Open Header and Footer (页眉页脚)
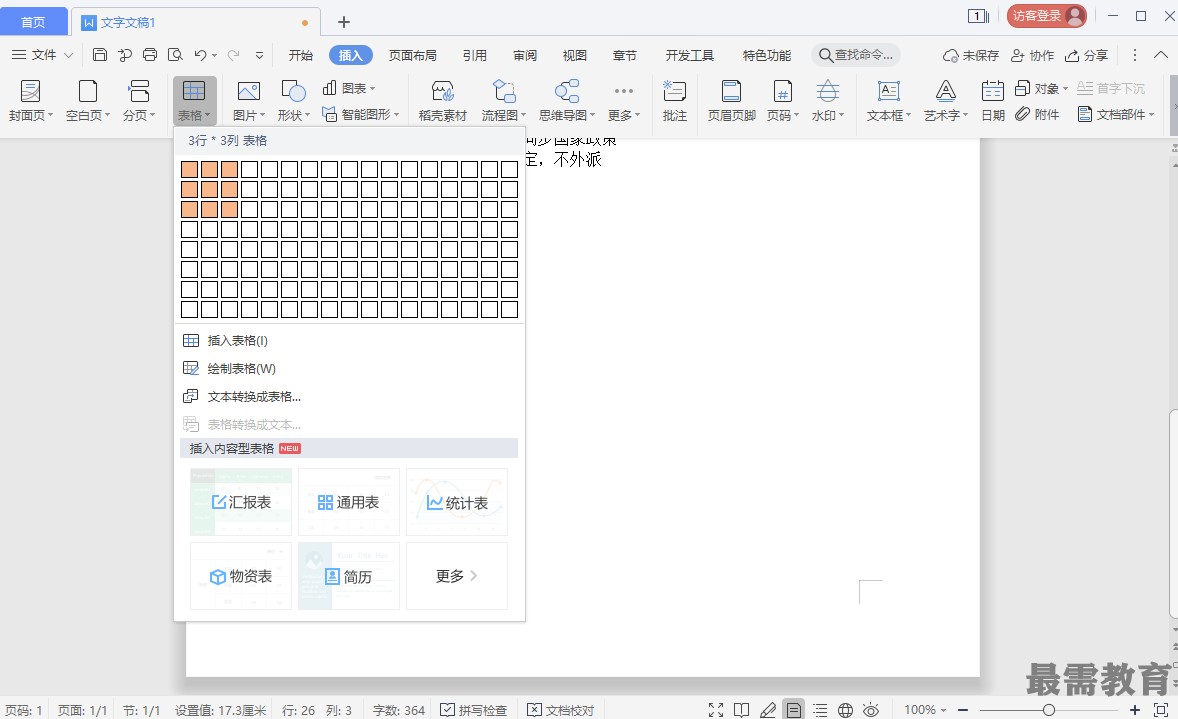This screenshot has width=1178, height=719. (731, 100)
